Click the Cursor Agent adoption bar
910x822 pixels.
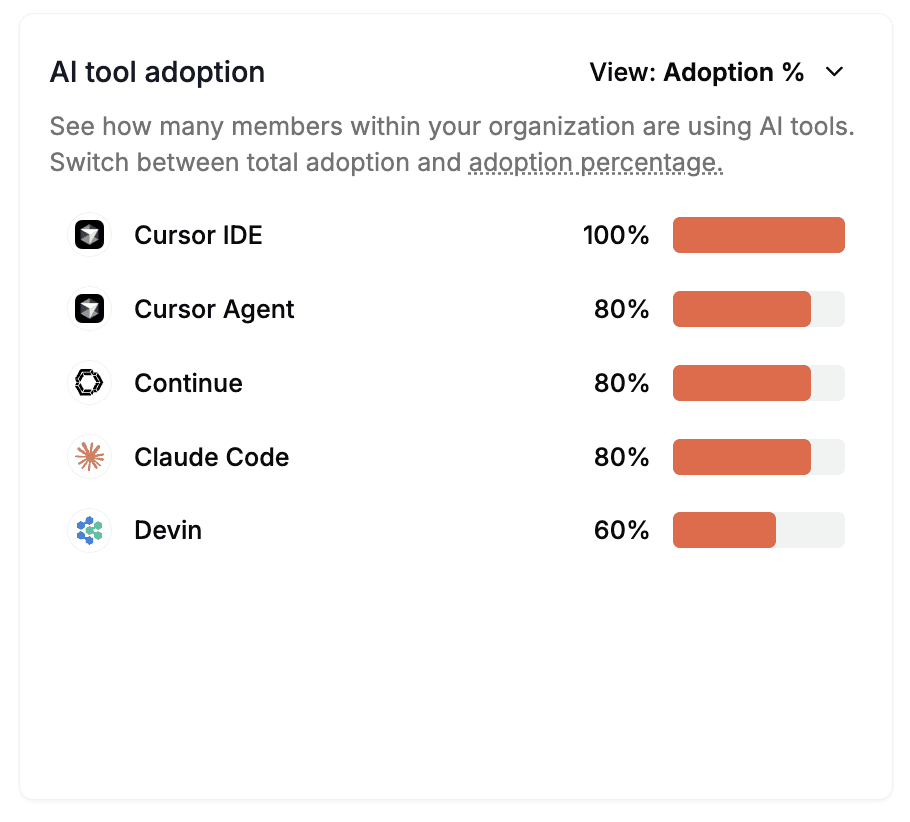tap(758, 309)
